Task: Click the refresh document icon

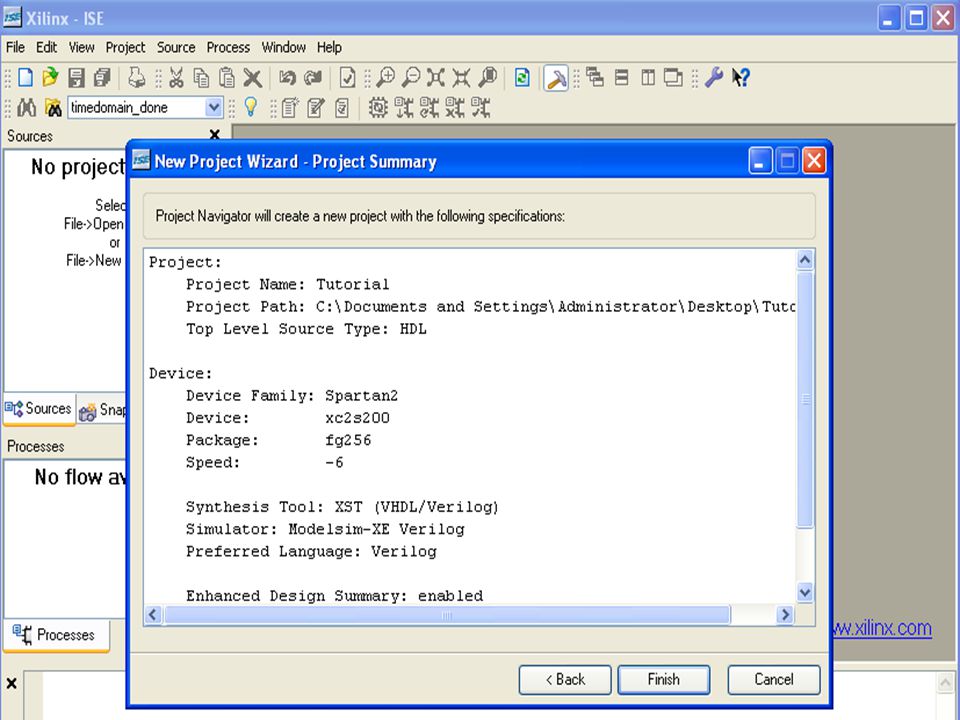Action: click(x=522, y=78)
